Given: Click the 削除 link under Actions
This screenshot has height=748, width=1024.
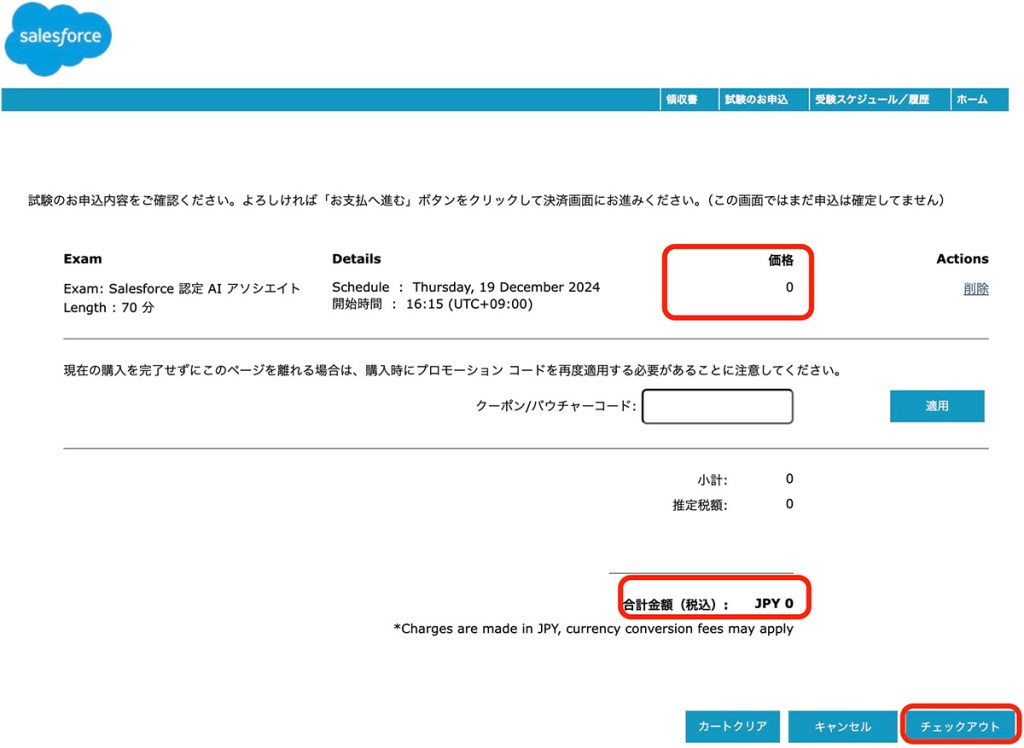Looking at the screenshot, I should point(975,289).
